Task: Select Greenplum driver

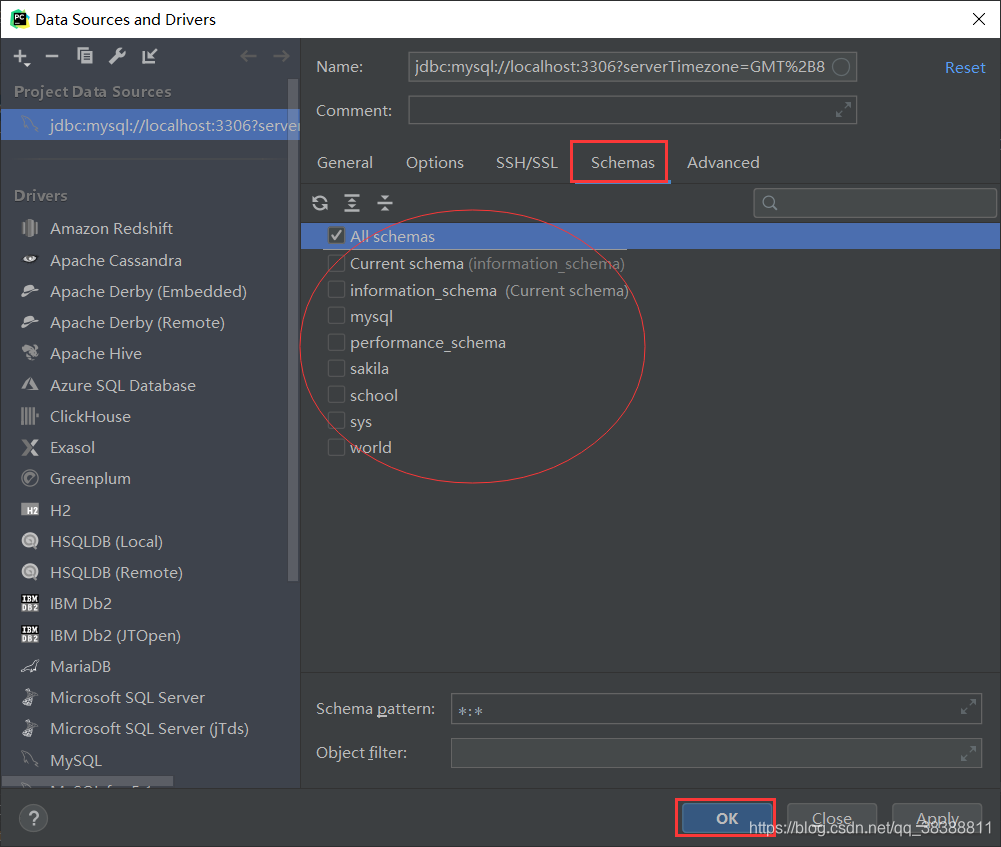Action: 90,479
